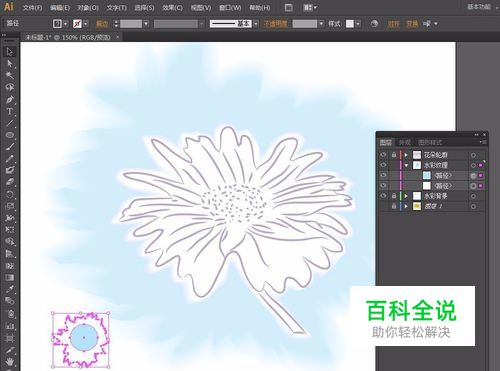Select the Blend tool
This screenshot has width=500, height=371.
[10, 301]
